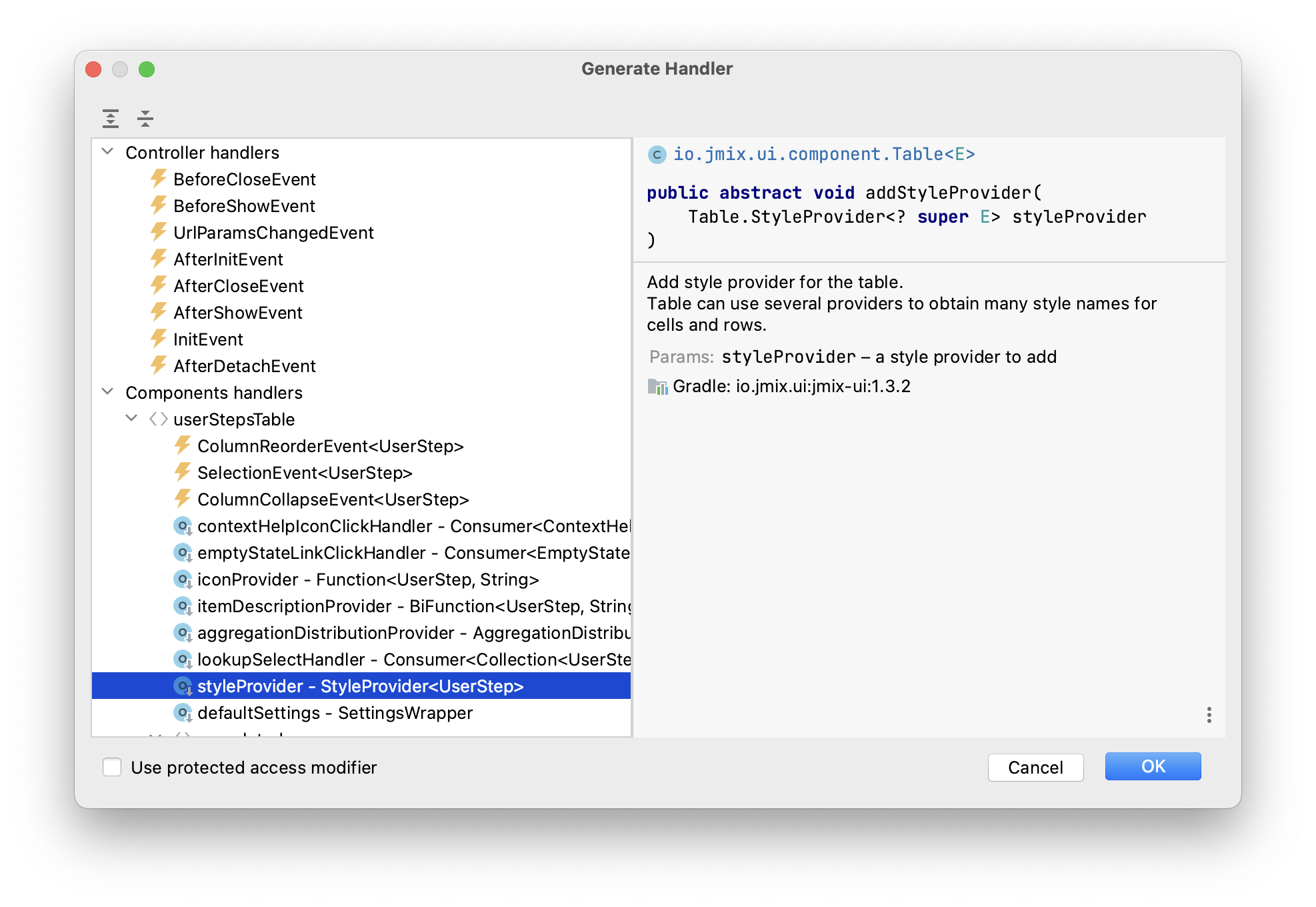The width and height of the screenshot is (1316, 907).
Task: Click the delegate icon beside iconProvider
Action: pyautogui.click(x=183, y=580)
